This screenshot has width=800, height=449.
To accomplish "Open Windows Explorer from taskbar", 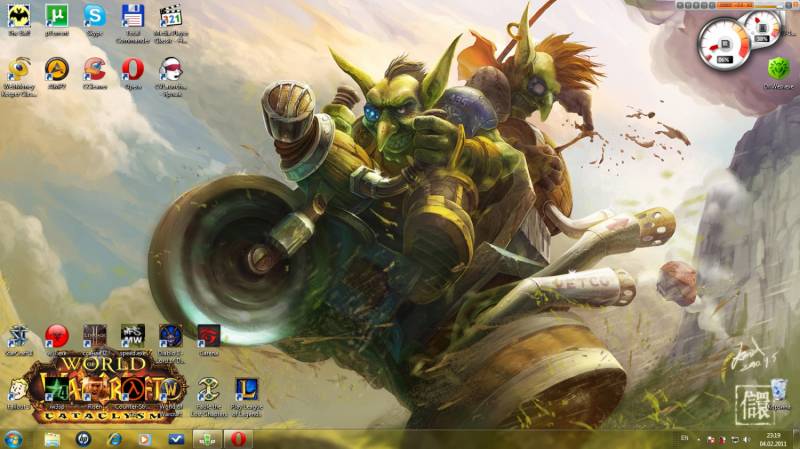I will [x=52, y=439].
